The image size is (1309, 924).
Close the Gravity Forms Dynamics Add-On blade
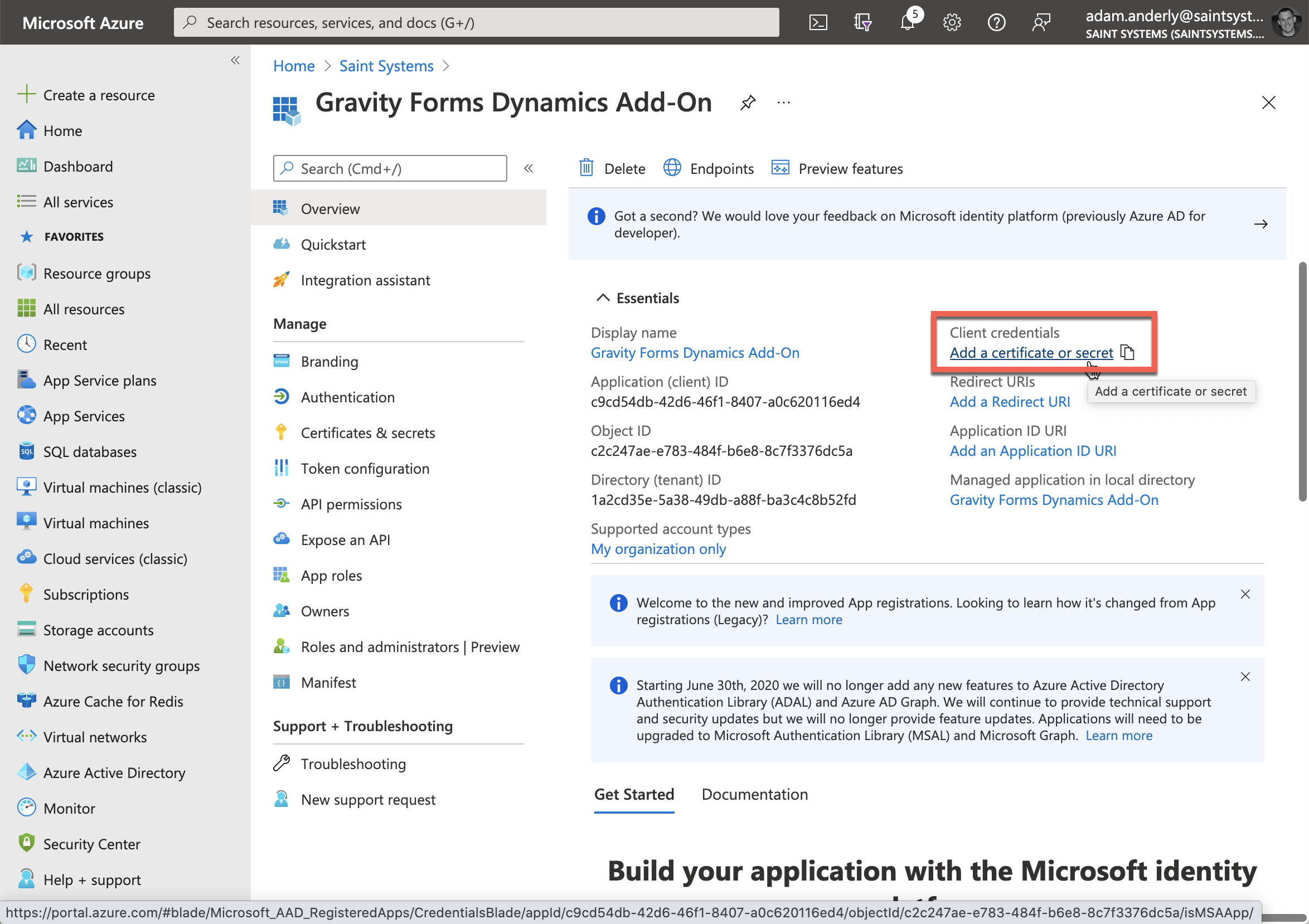(x=1268, y=103)
